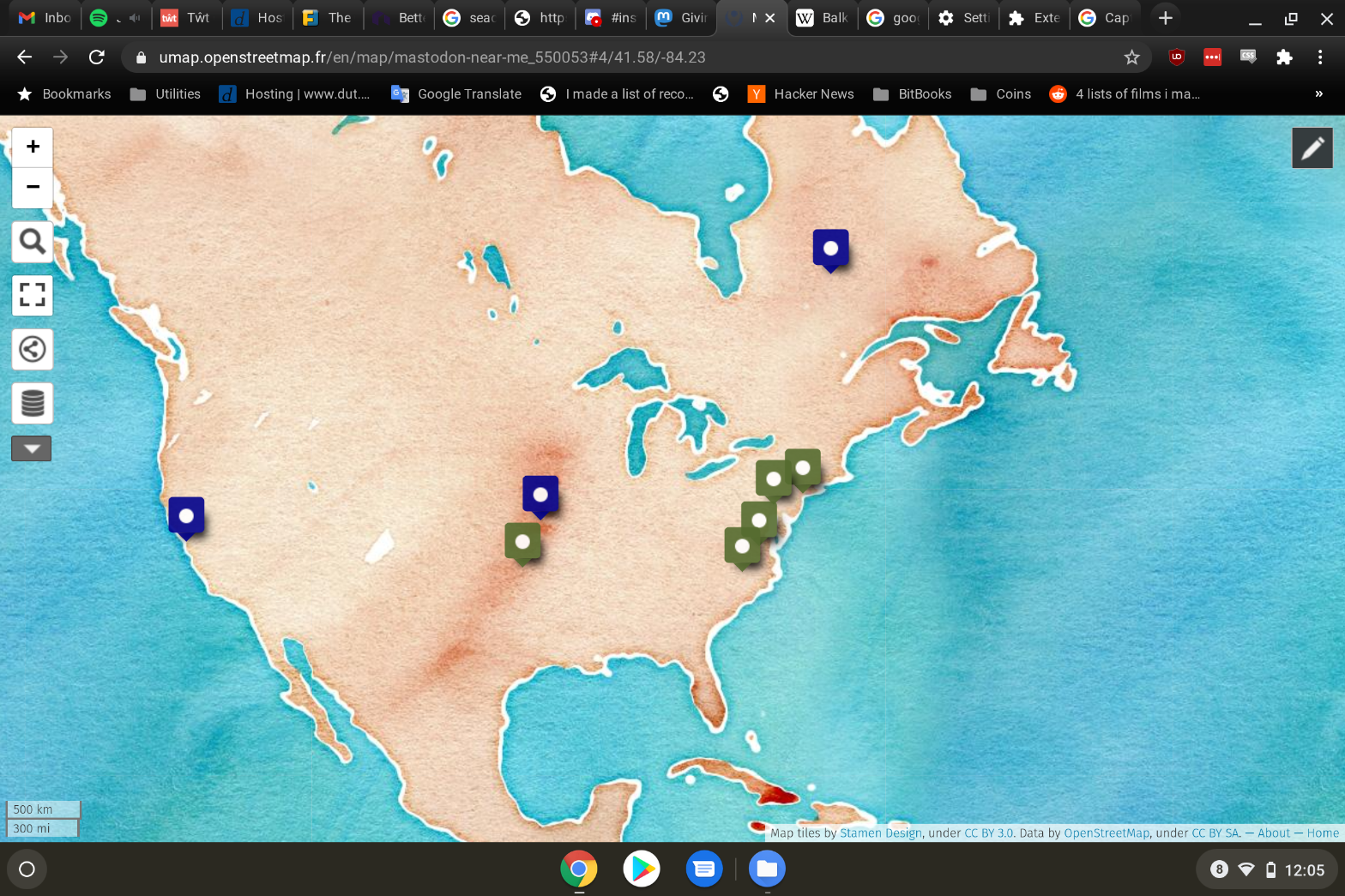Show the hidden bookmarks overflow chevron

point(1318,94)
